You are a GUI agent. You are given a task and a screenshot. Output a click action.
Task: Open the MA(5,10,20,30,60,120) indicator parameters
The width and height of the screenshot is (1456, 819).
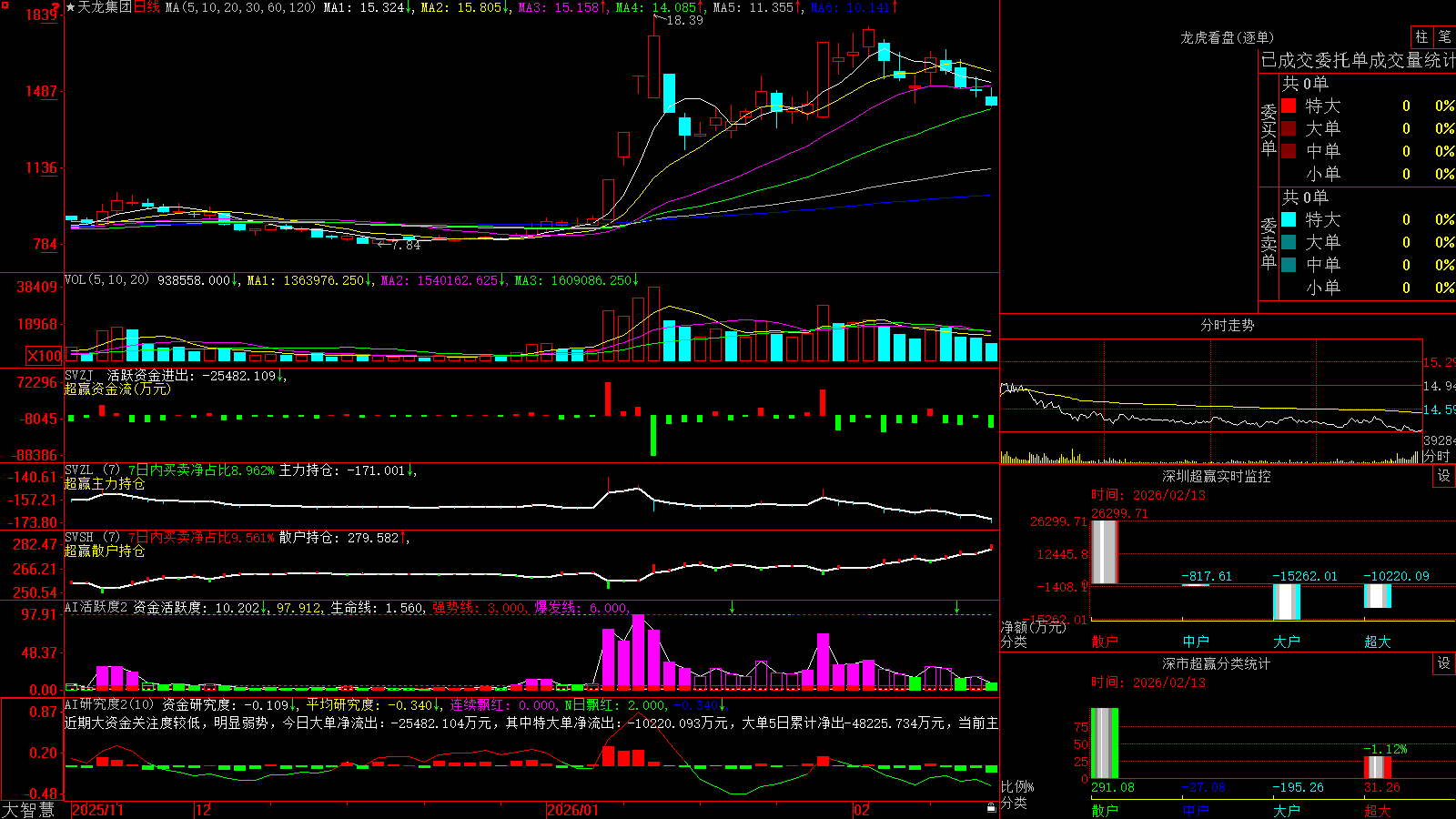coord(240,7)
